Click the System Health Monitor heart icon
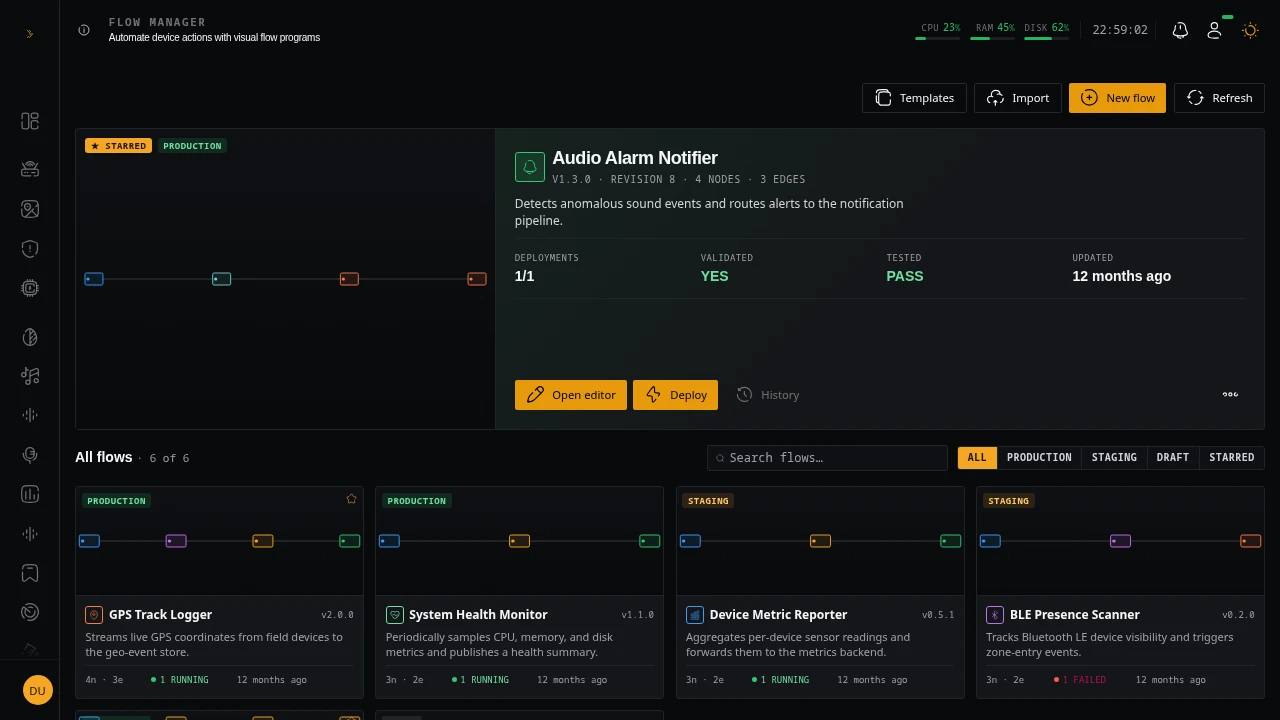The image size is (1280, 720). point(394,615)
